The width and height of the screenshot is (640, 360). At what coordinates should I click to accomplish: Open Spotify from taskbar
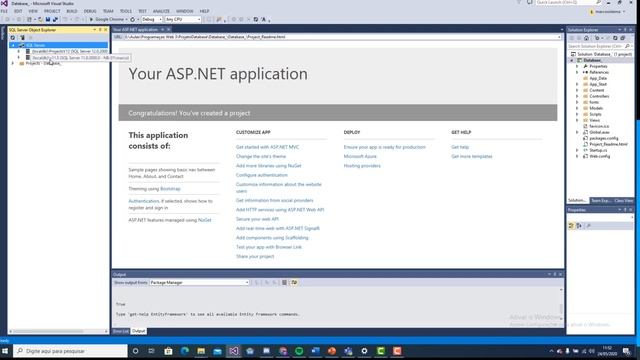click(x=299, y=351)
